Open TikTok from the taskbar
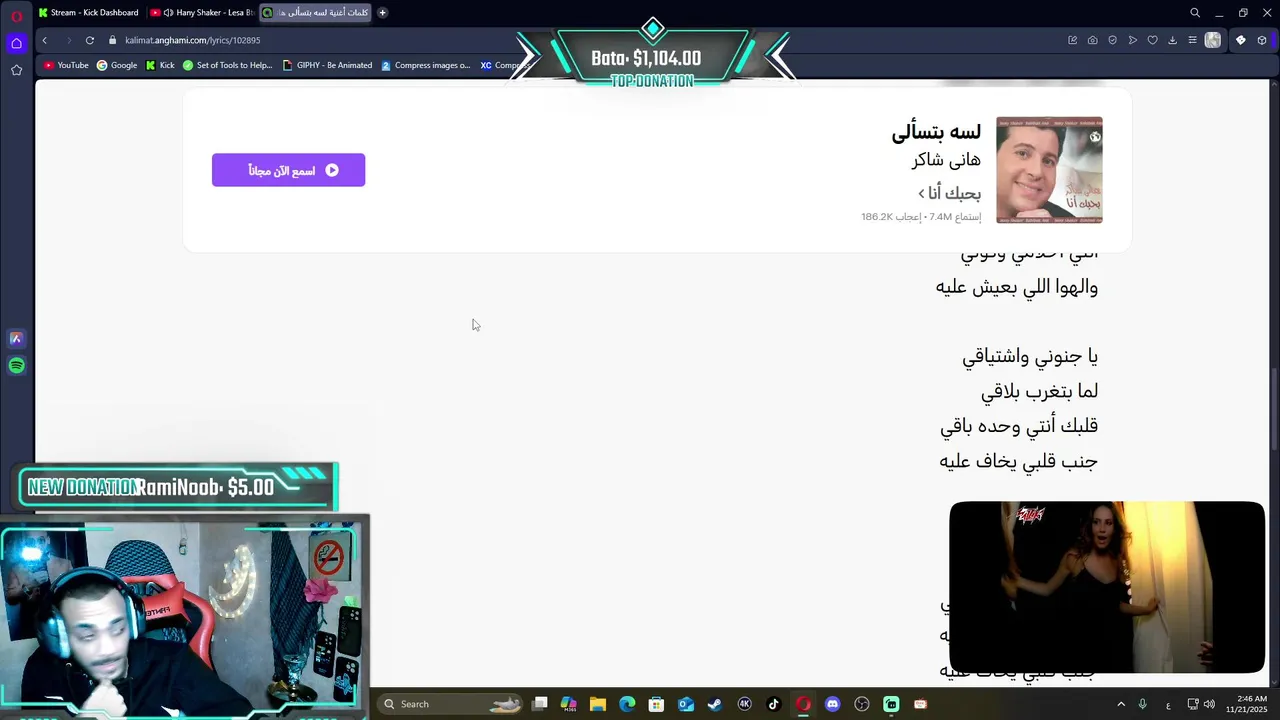 [x=773, y=704]
